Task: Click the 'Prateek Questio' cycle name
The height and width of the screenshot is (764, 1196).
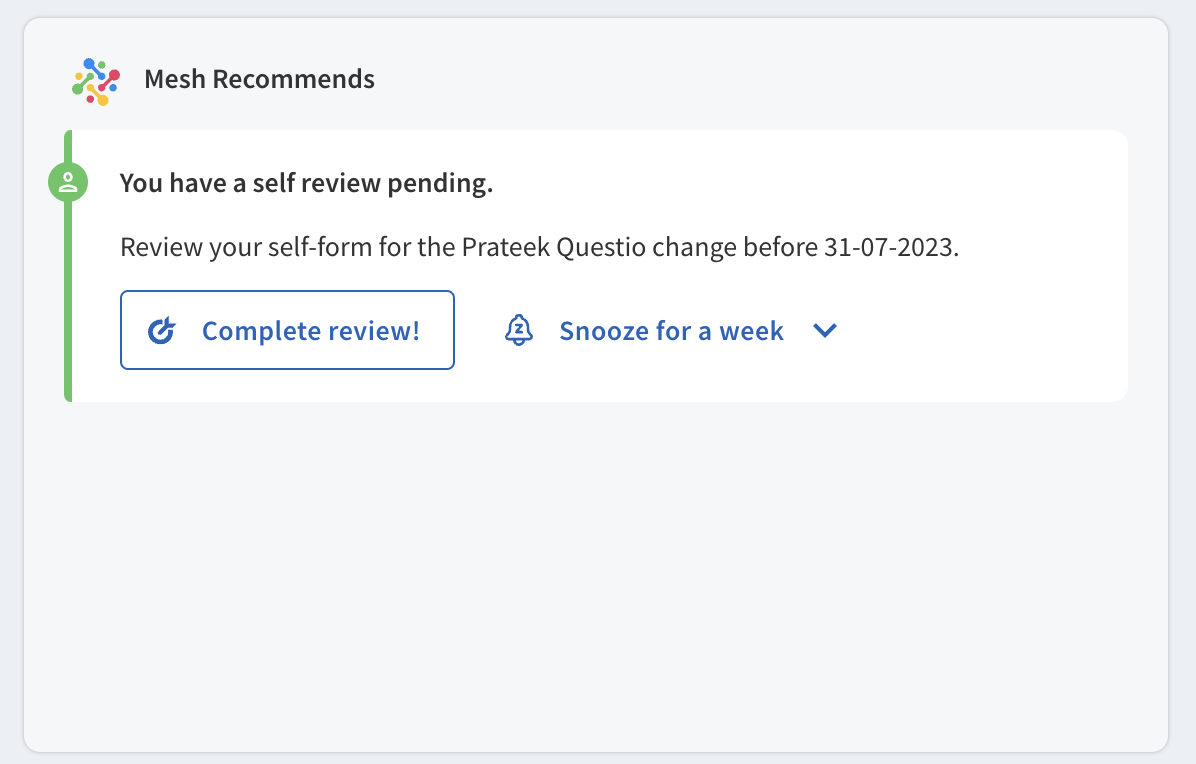Action: (554, 247)
